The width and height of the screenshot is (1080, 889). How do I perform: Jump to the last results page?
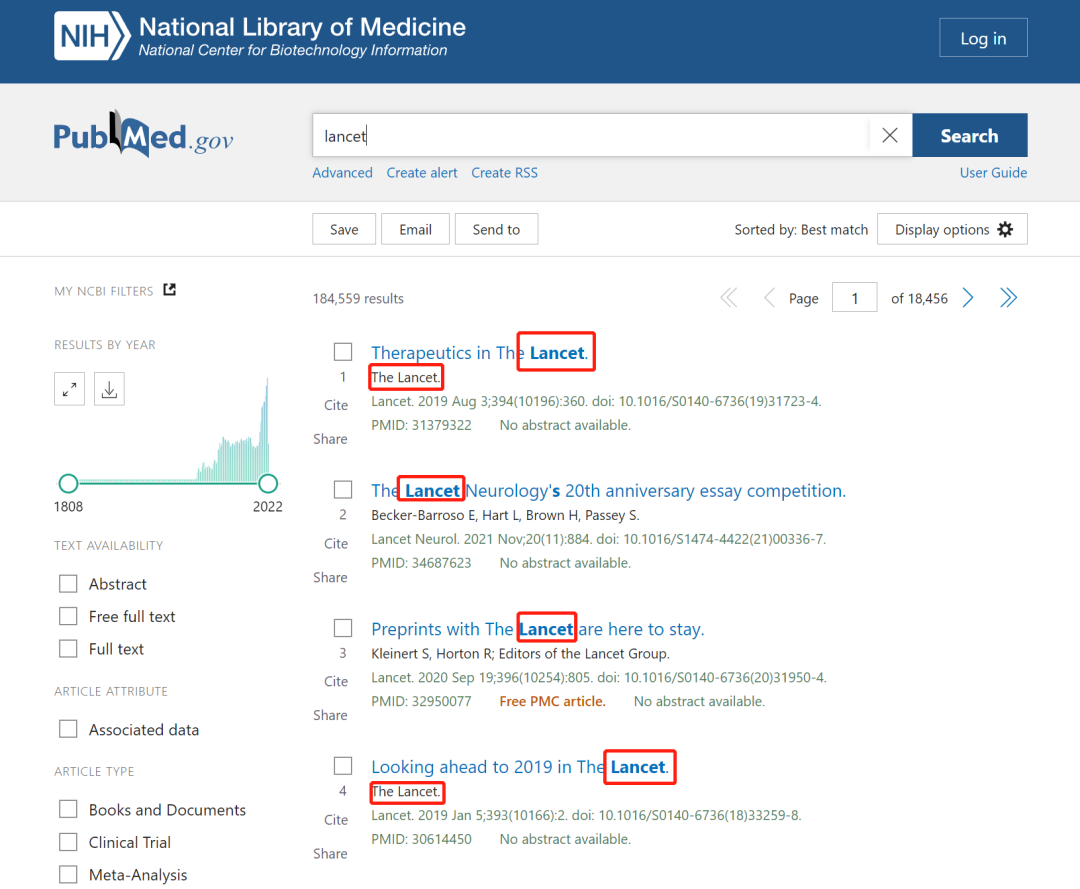(x=1008, y=297)
